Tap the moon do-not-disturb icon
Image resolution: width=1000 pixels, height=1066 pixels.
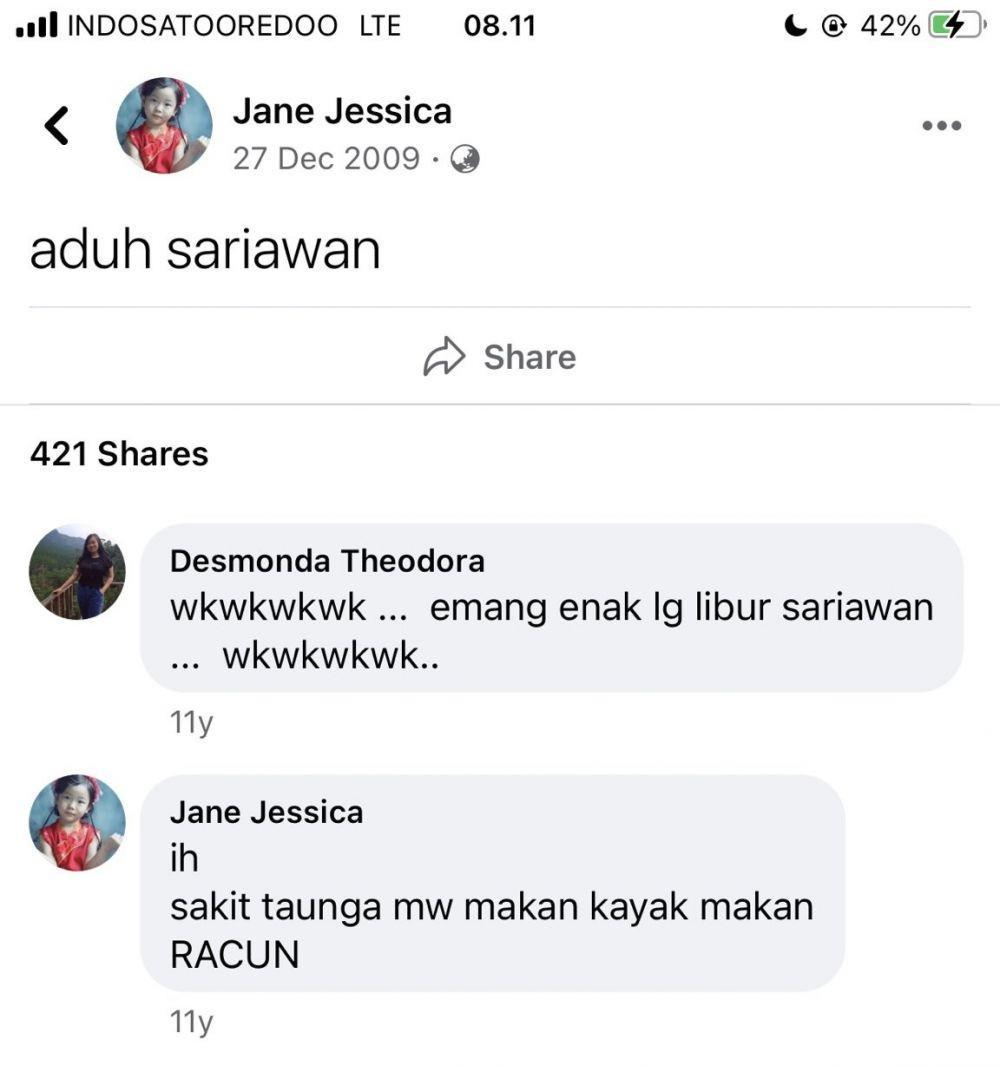795,26
